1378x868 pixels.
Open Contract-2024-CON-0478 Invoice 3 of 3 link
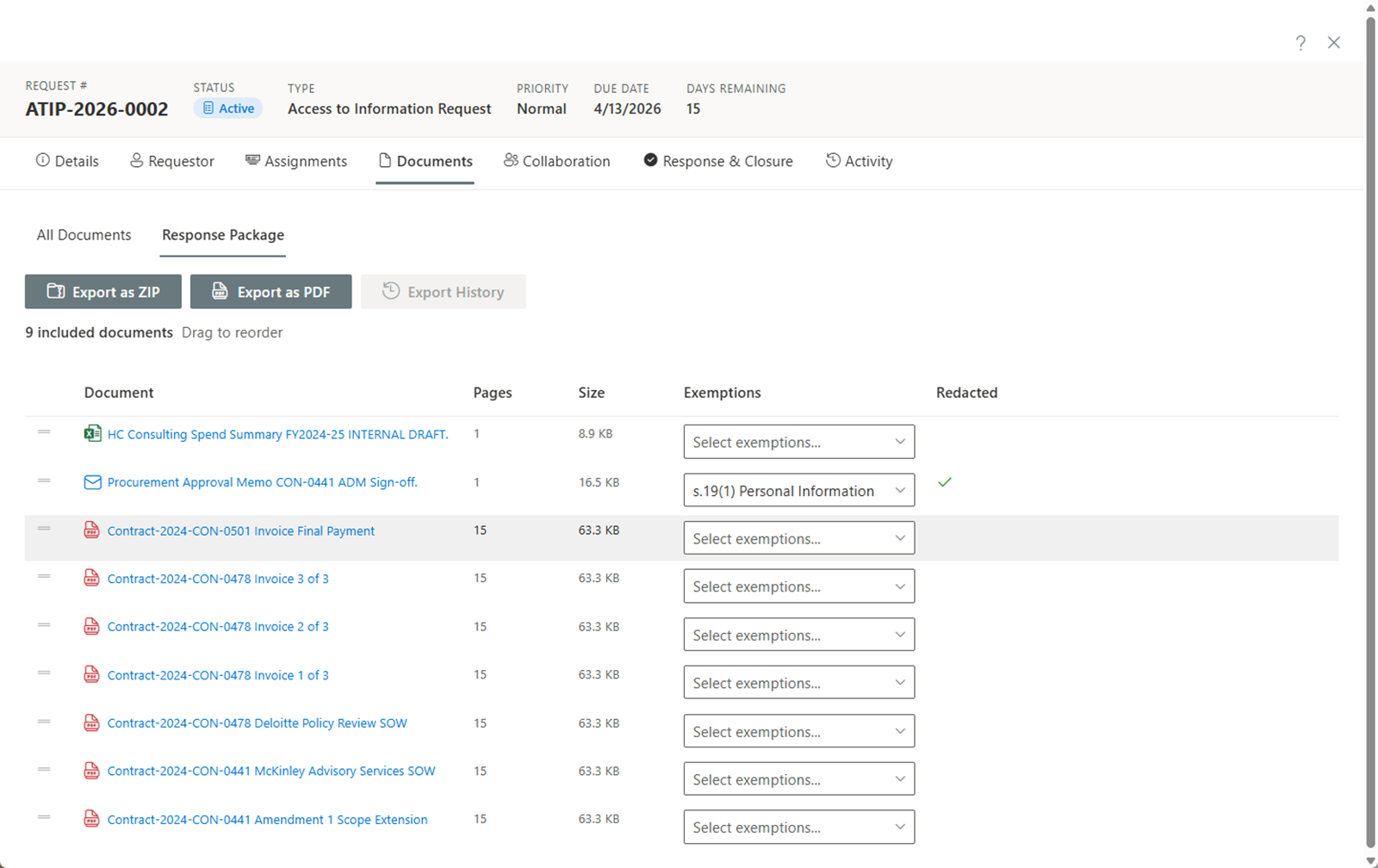tap(218, 579)
